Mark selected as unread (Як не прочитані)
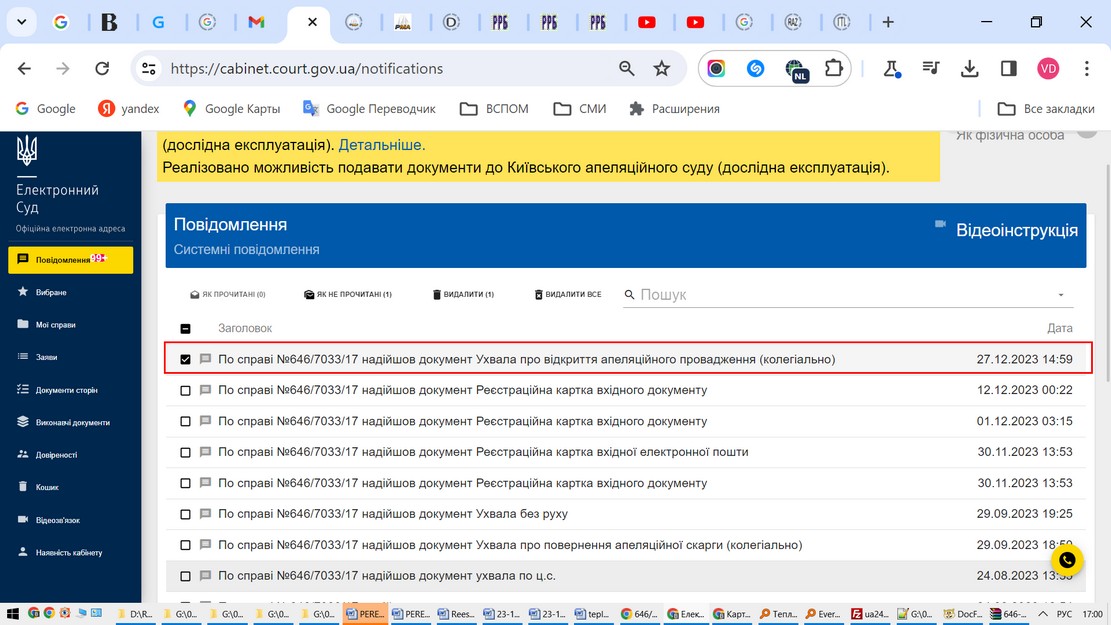 tap(347, 294)
